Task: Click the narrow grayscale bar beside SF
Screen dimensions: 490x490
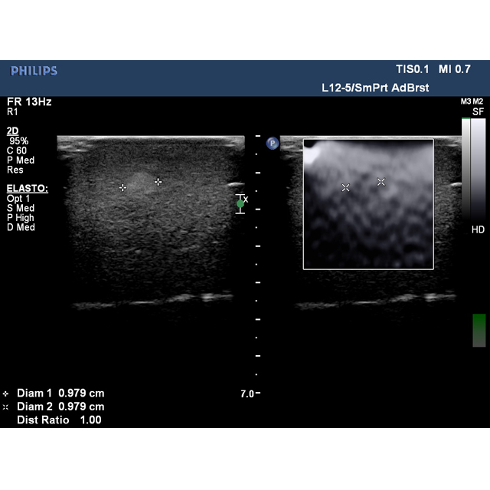Action: pos(466,168)
